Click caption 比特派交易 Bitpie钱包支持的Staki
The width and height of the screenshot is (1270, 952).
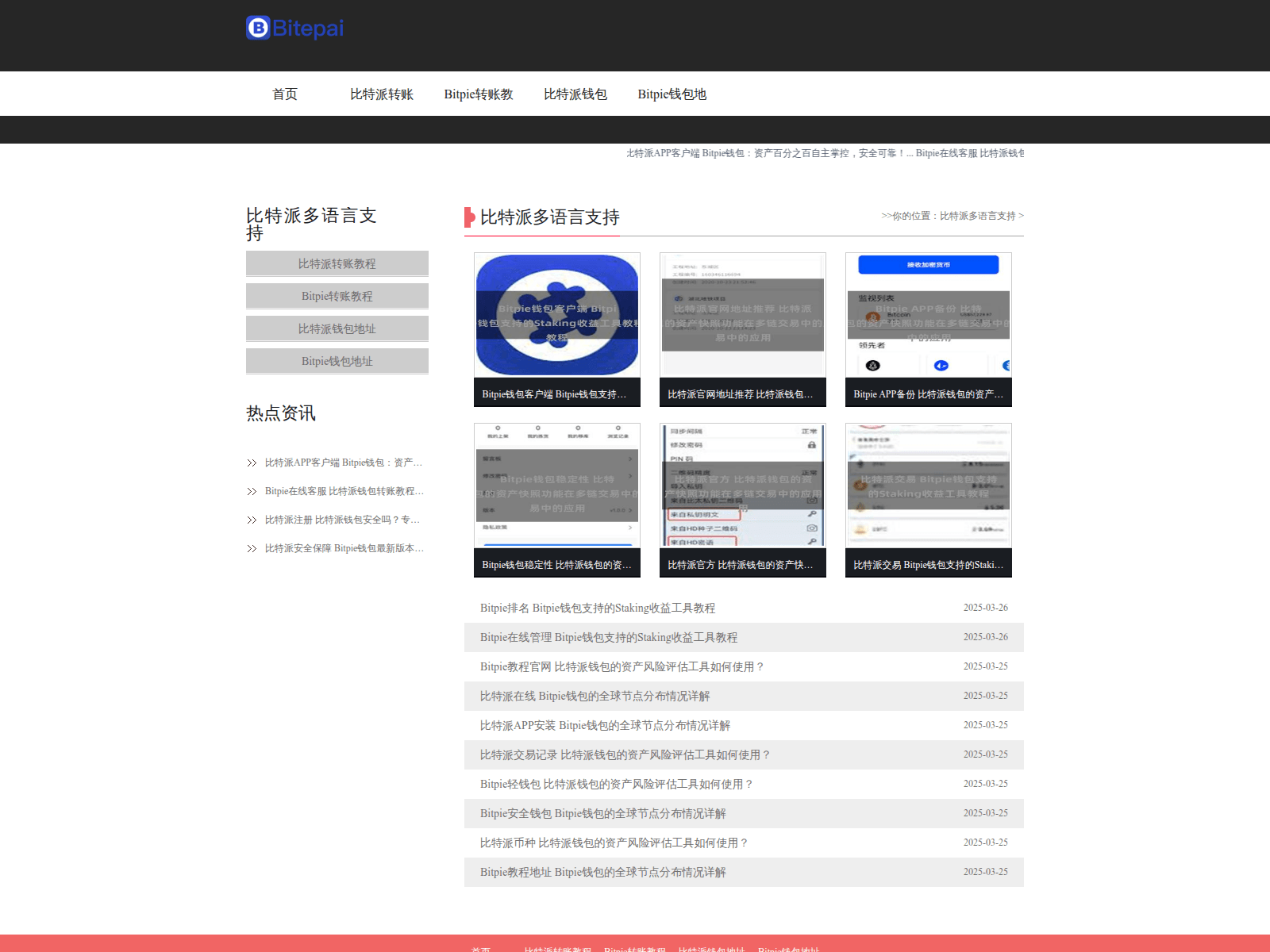[929, 565]
